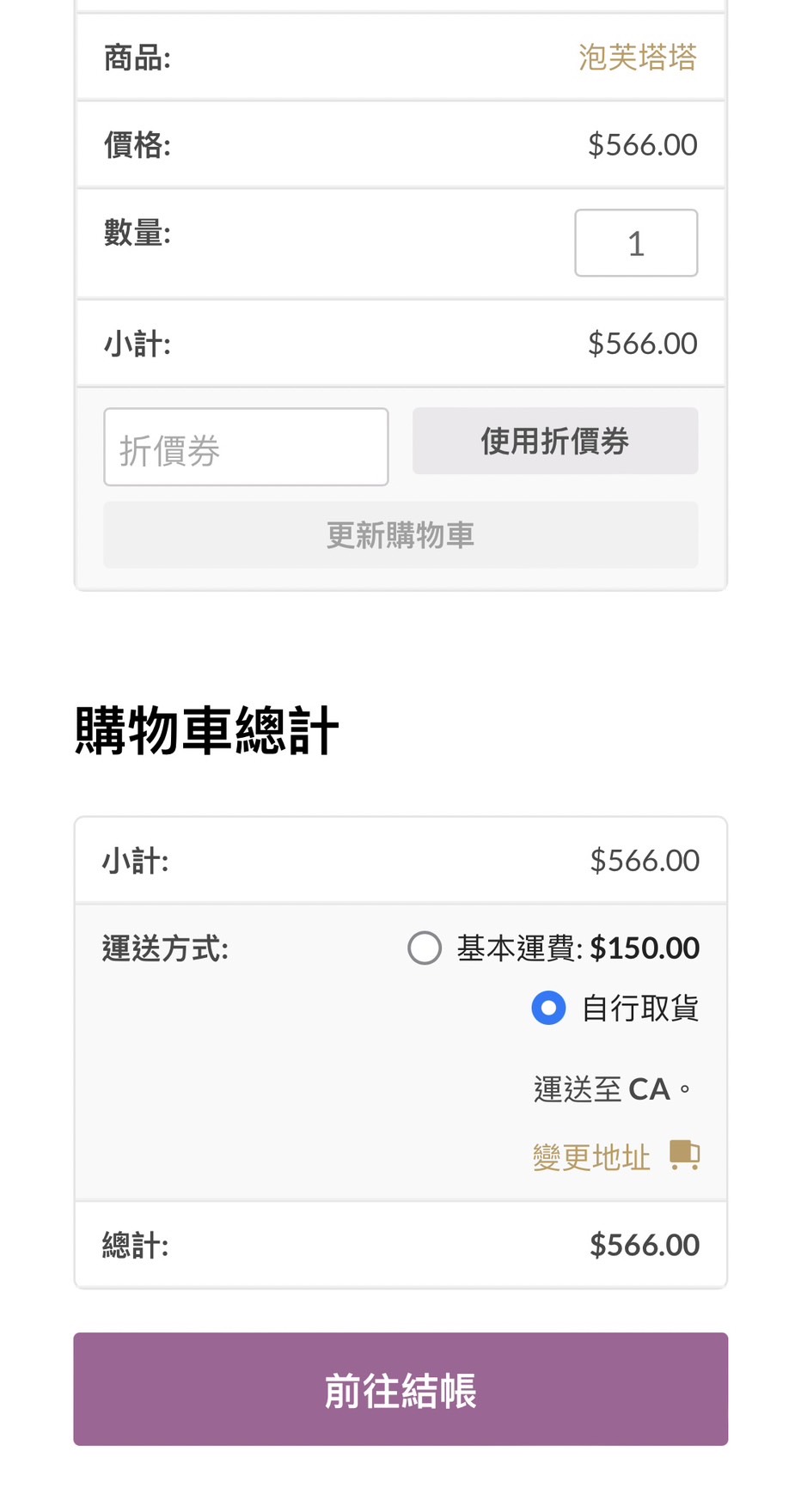Click the 價格 row amount
This screenshot has height=1512, width=801.
(x=642, y=145)
